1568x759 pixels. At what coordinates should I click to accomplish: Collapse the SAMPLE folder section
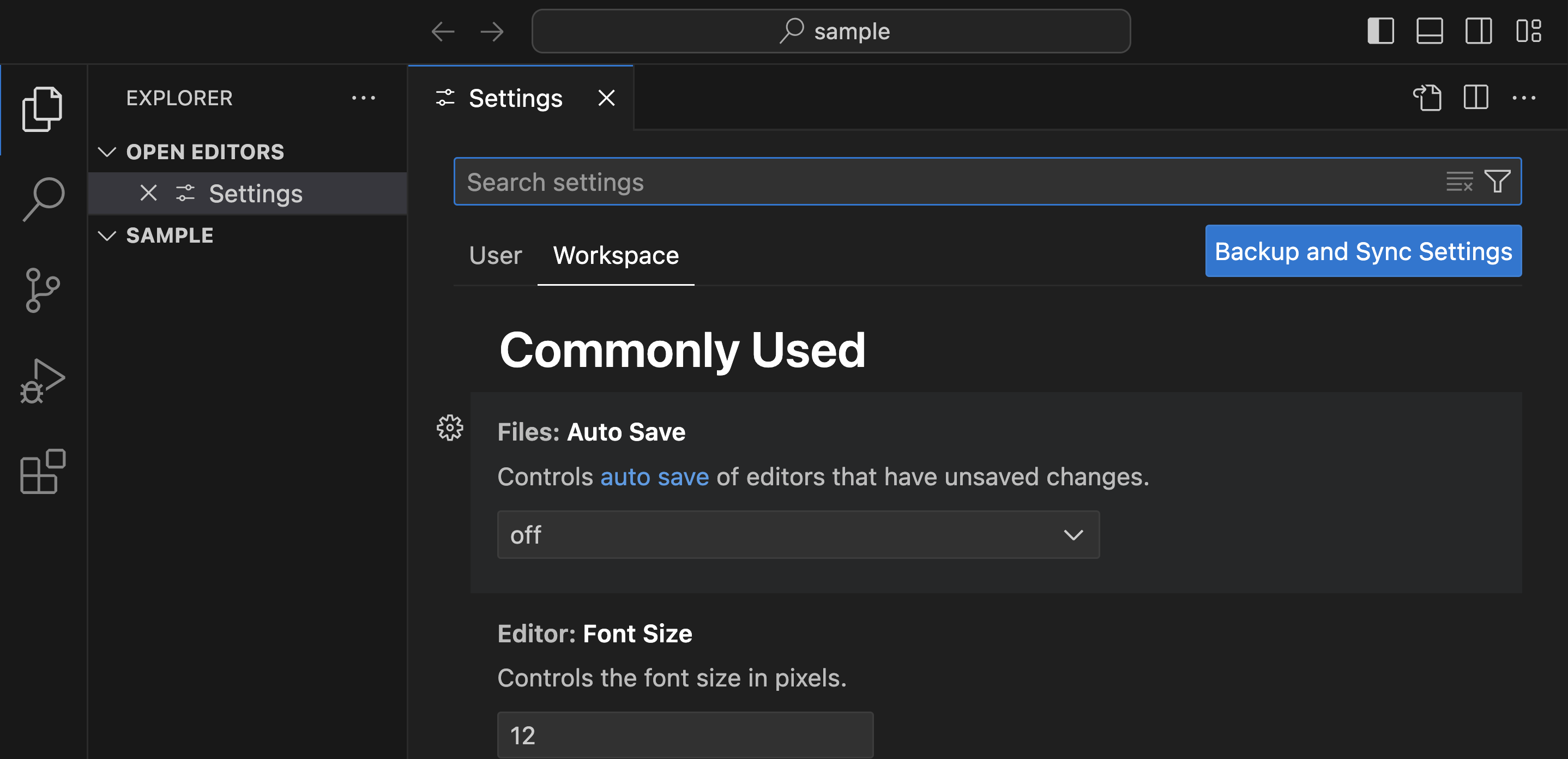107,236
